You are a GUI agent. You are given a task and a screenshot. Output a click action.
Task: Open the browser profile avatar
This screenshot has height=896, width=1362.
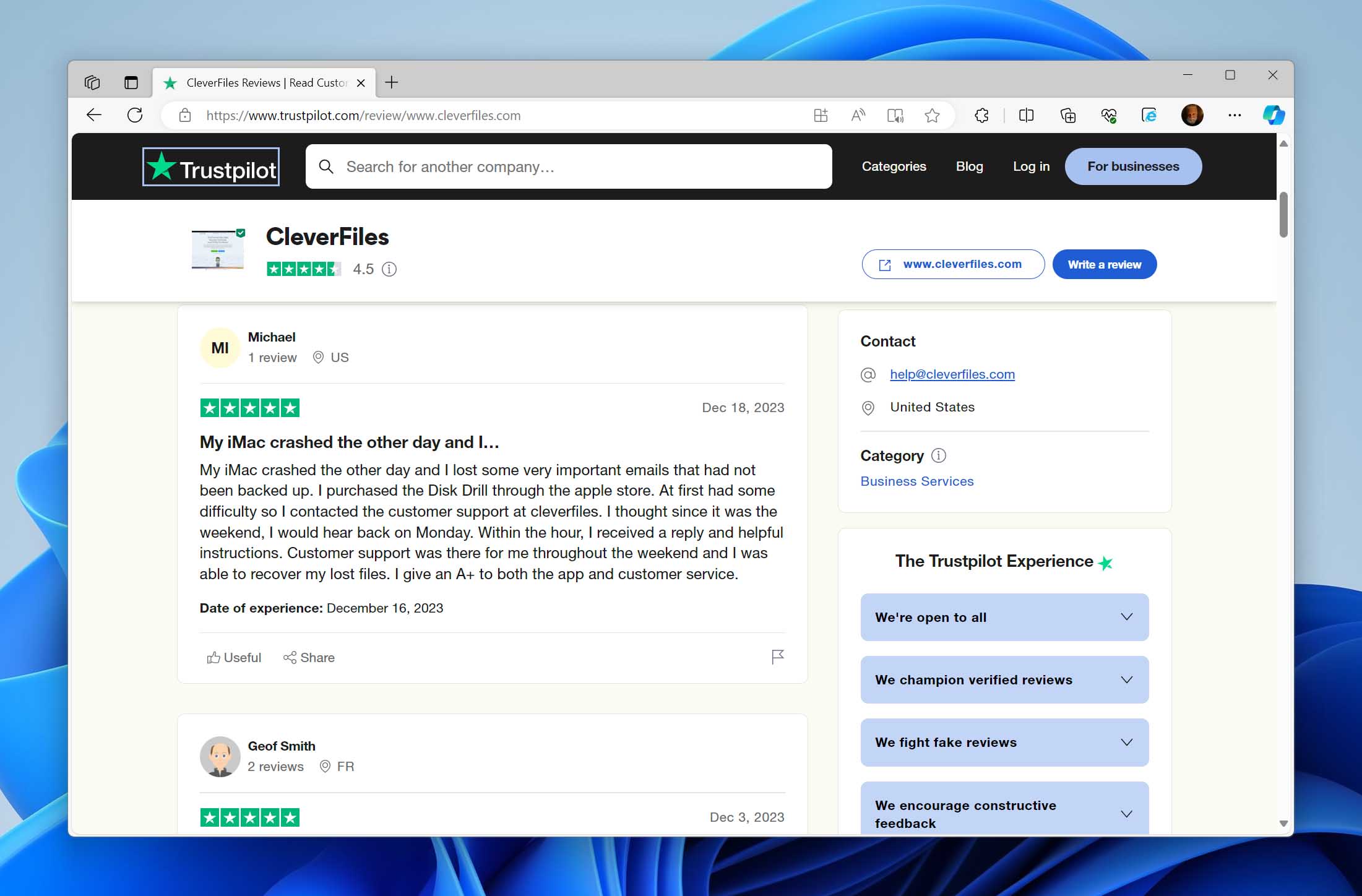pos(1192,115)
